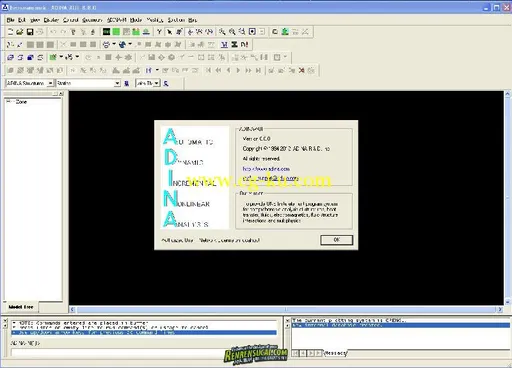The width and height of the screenshot is (512, 368).
Task: Open the Edit menu
Action: click(x=22, y=20)
